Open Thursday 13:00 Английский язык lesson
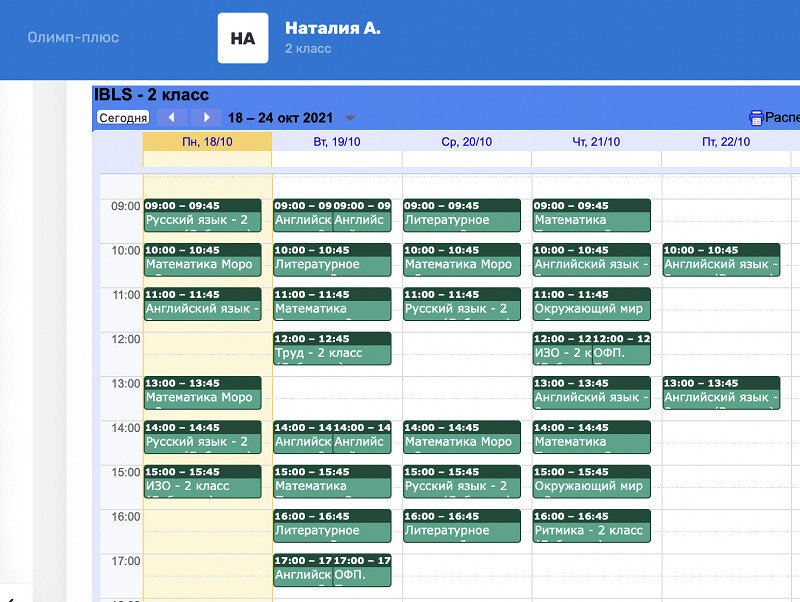The width and height of the screenshot is (800, 602). (x=592, y=393)
